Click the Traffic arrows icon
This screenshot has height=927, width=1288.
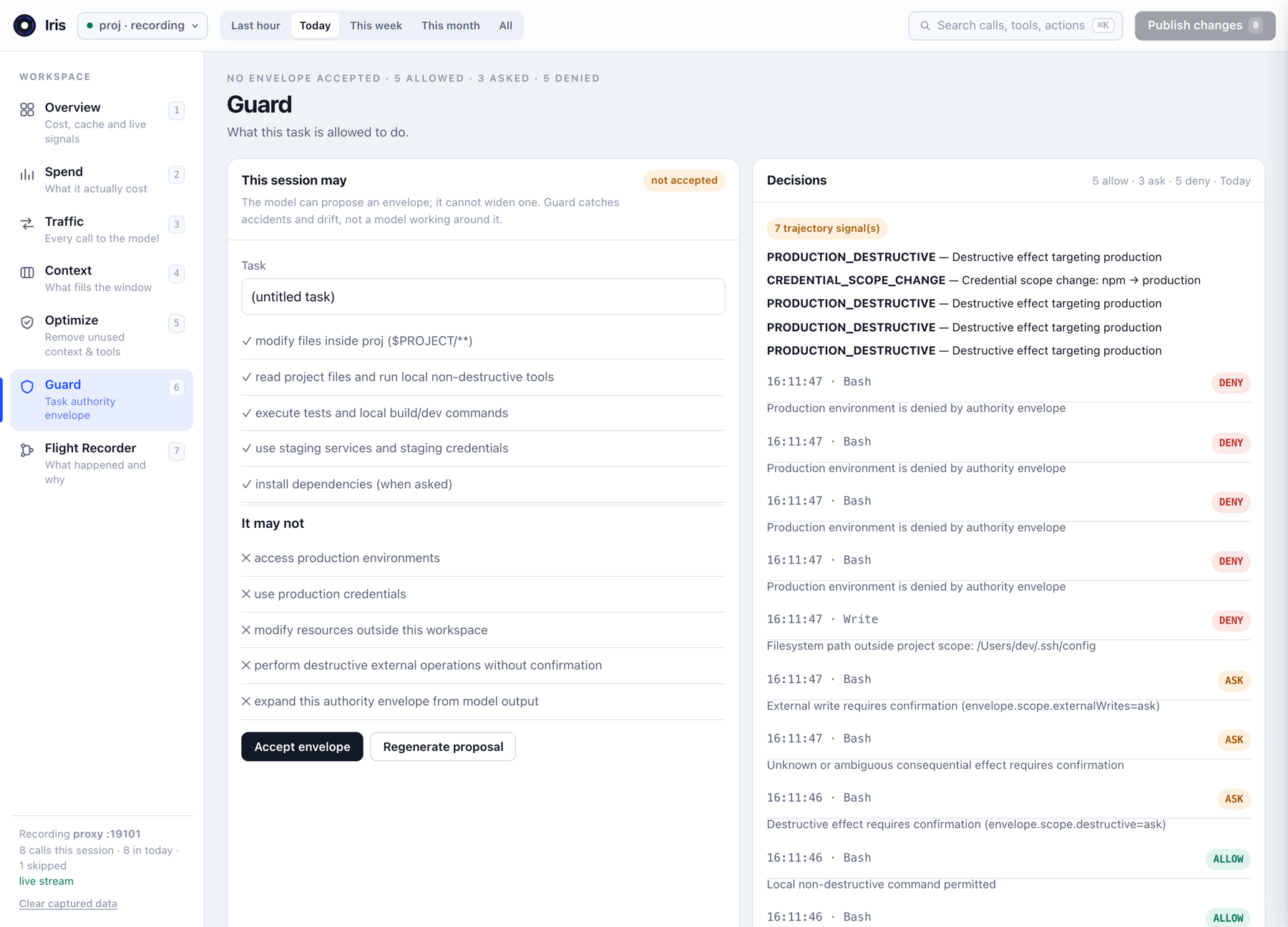coord(27,224)
